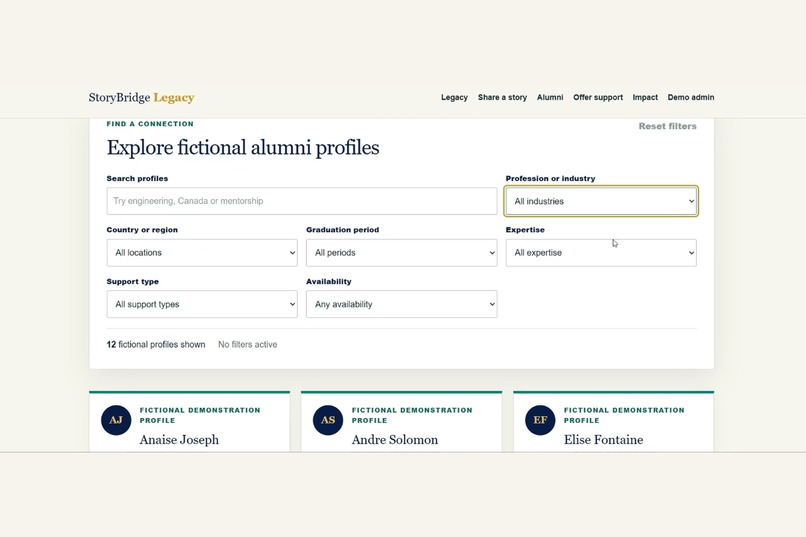Click the 'FIND A CONNECTION' label

click(150, 124)
